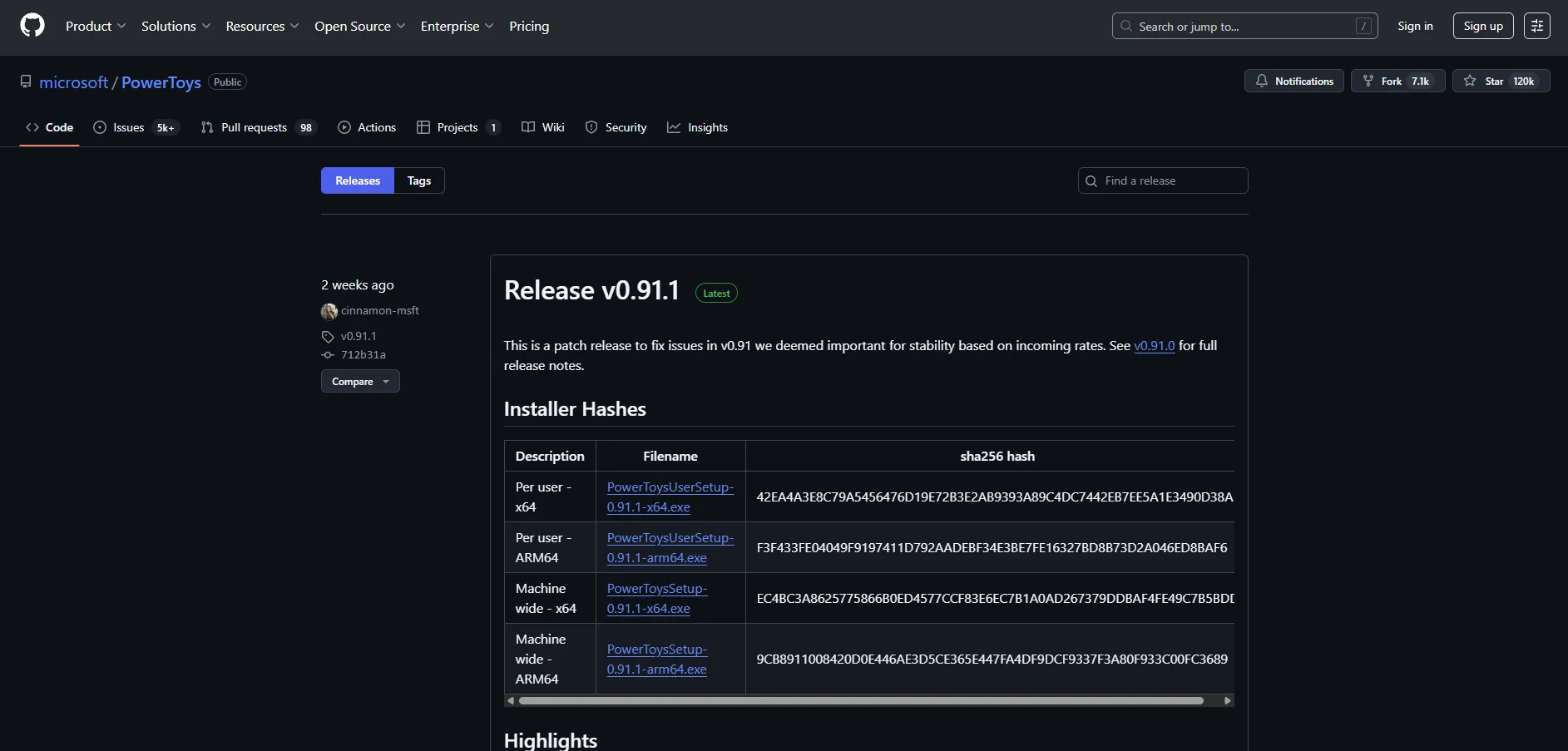Image resolution: width=1568 pixels, height=751 pixels.
Task: Select the Releases tab button
Action: [358, 180]
